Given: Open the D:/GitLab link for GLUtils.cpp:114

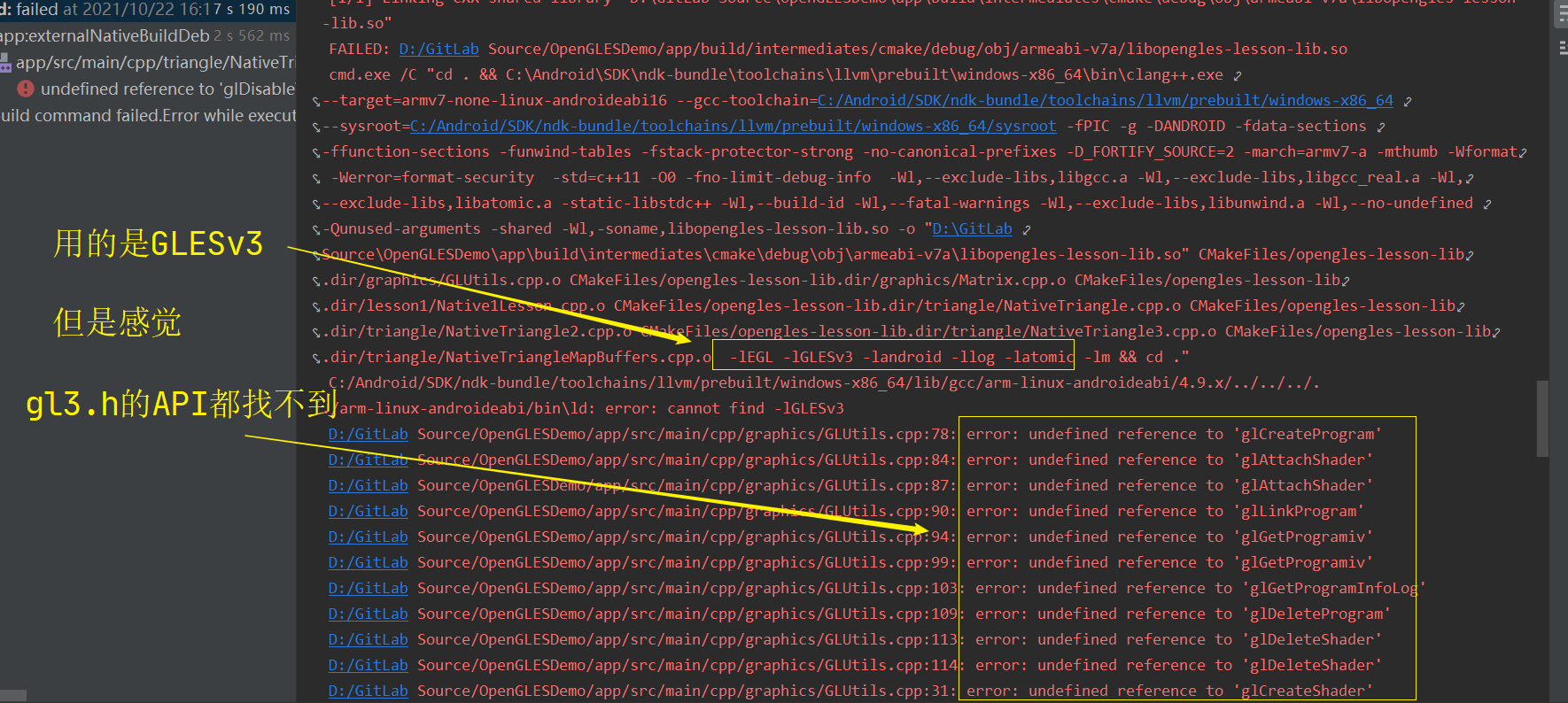Looking at the screenshot, I should (368, 666).
